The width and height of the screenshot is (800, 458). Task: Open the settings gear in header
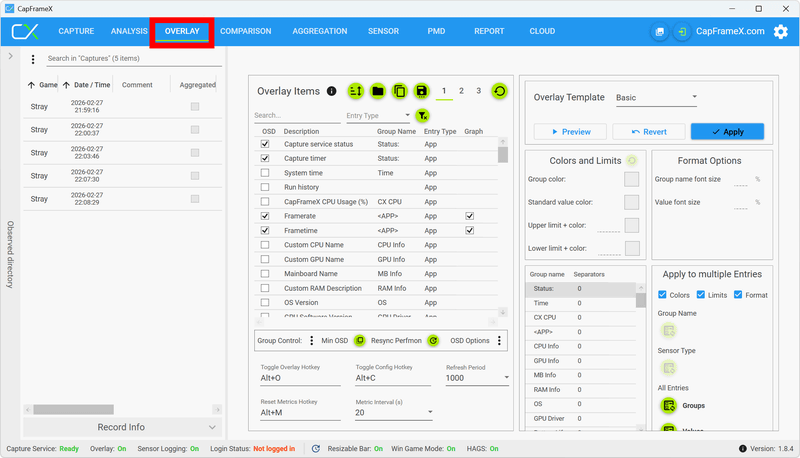(x=782, y=31)
